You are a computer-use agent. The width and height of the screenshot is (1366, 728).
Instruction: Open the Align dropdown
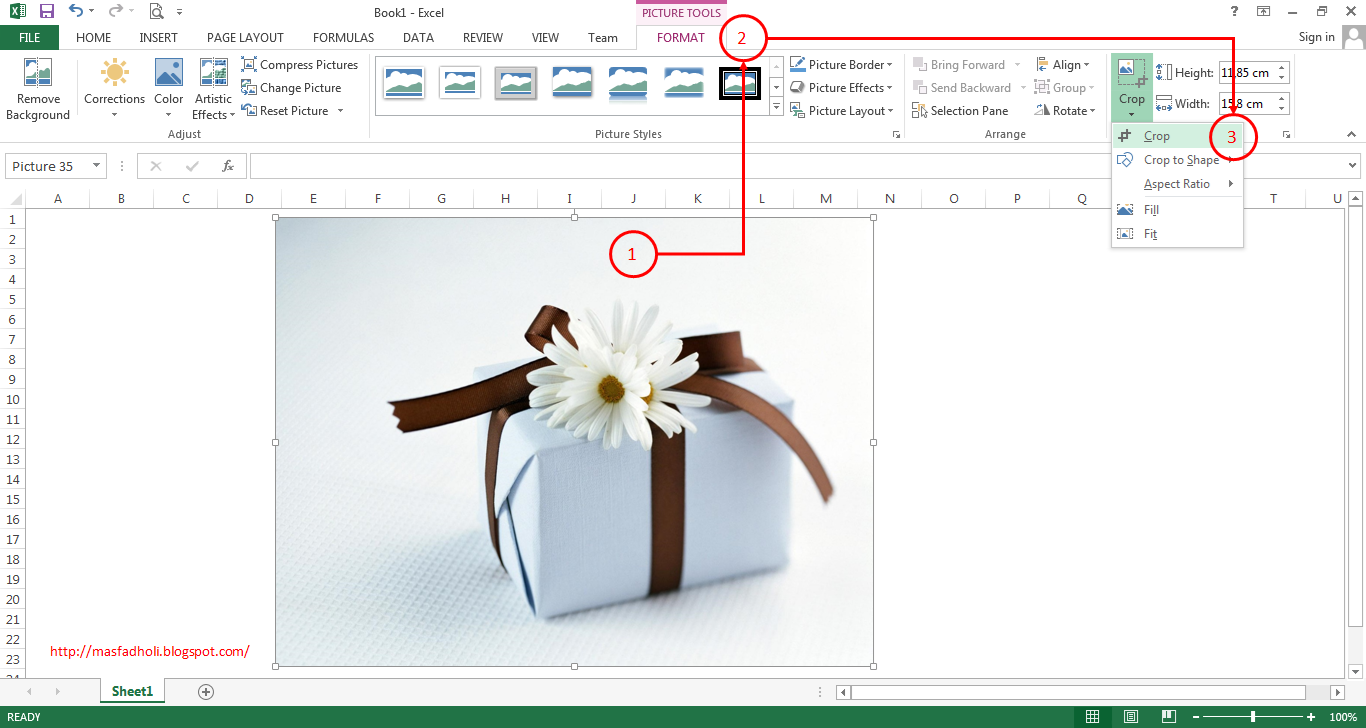[1063, 65]
